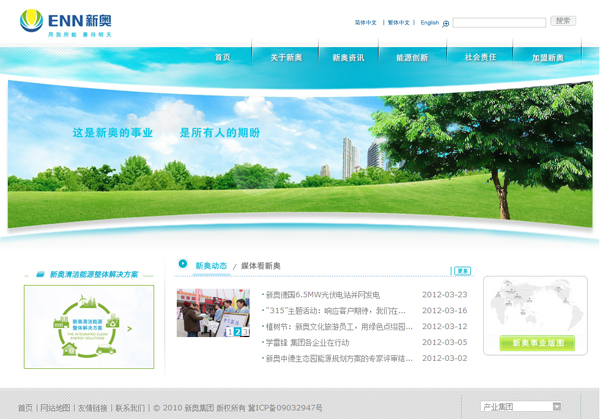
Task: Switch to the 媒体看新奥 tab
Action: click(261, 266)
